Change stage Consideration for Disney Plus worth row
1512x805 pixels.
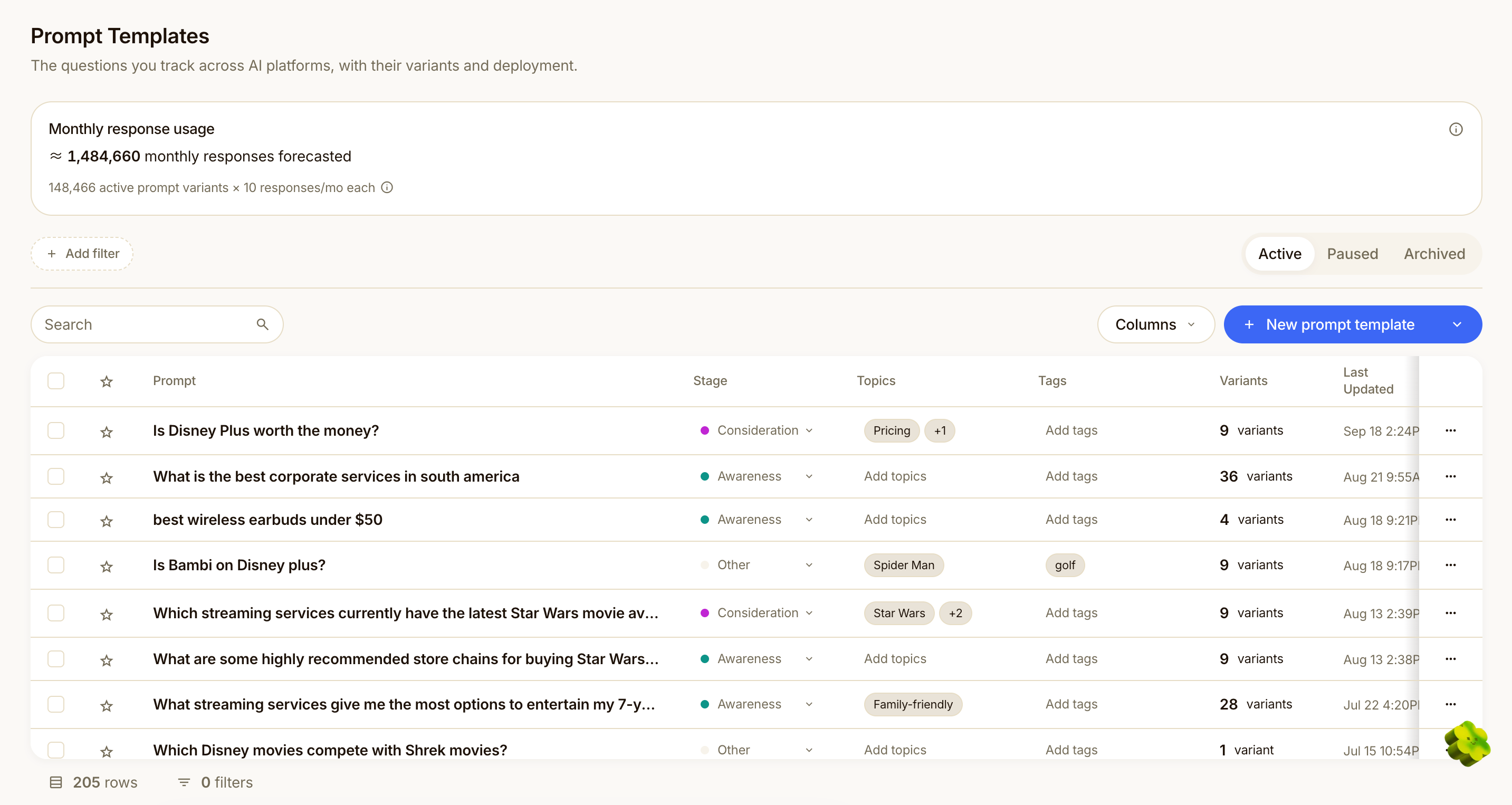point(757,430)
